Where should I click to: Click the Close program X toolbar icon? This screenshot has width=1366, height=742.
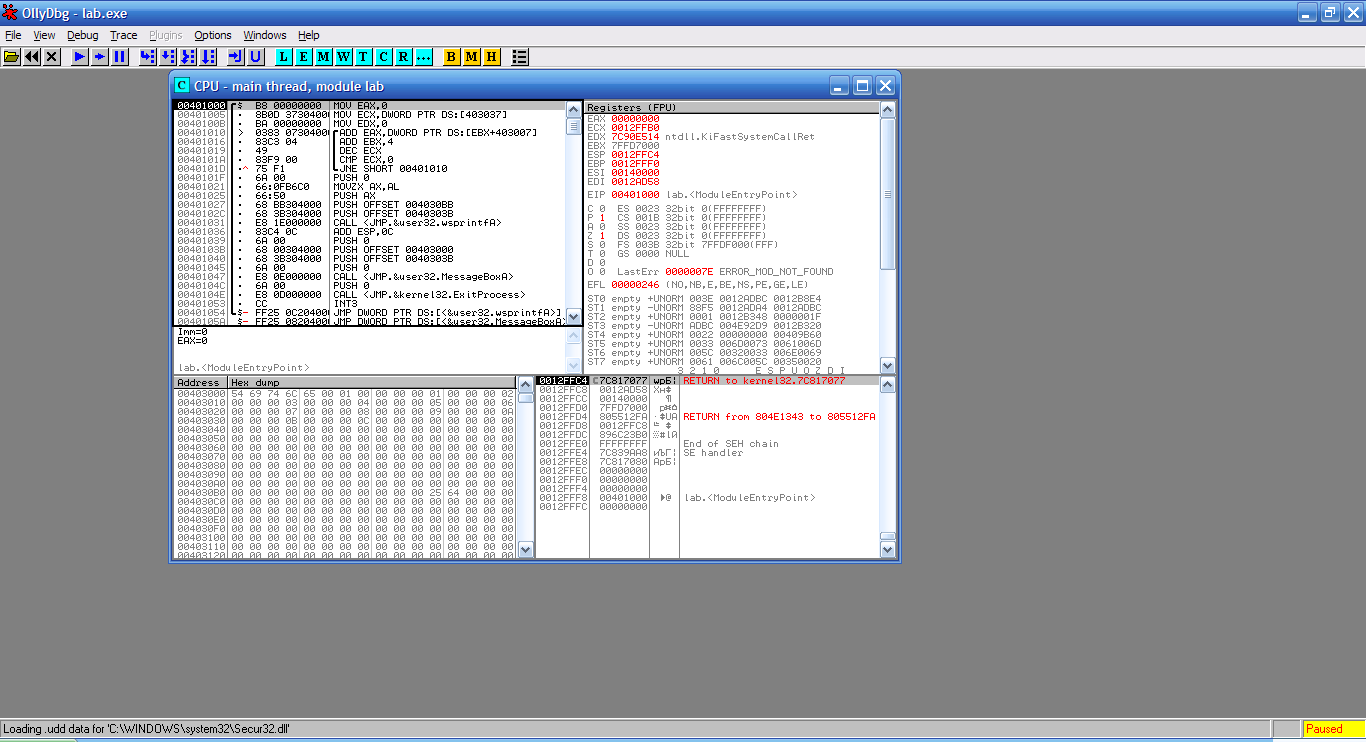[x=52, y=57]
